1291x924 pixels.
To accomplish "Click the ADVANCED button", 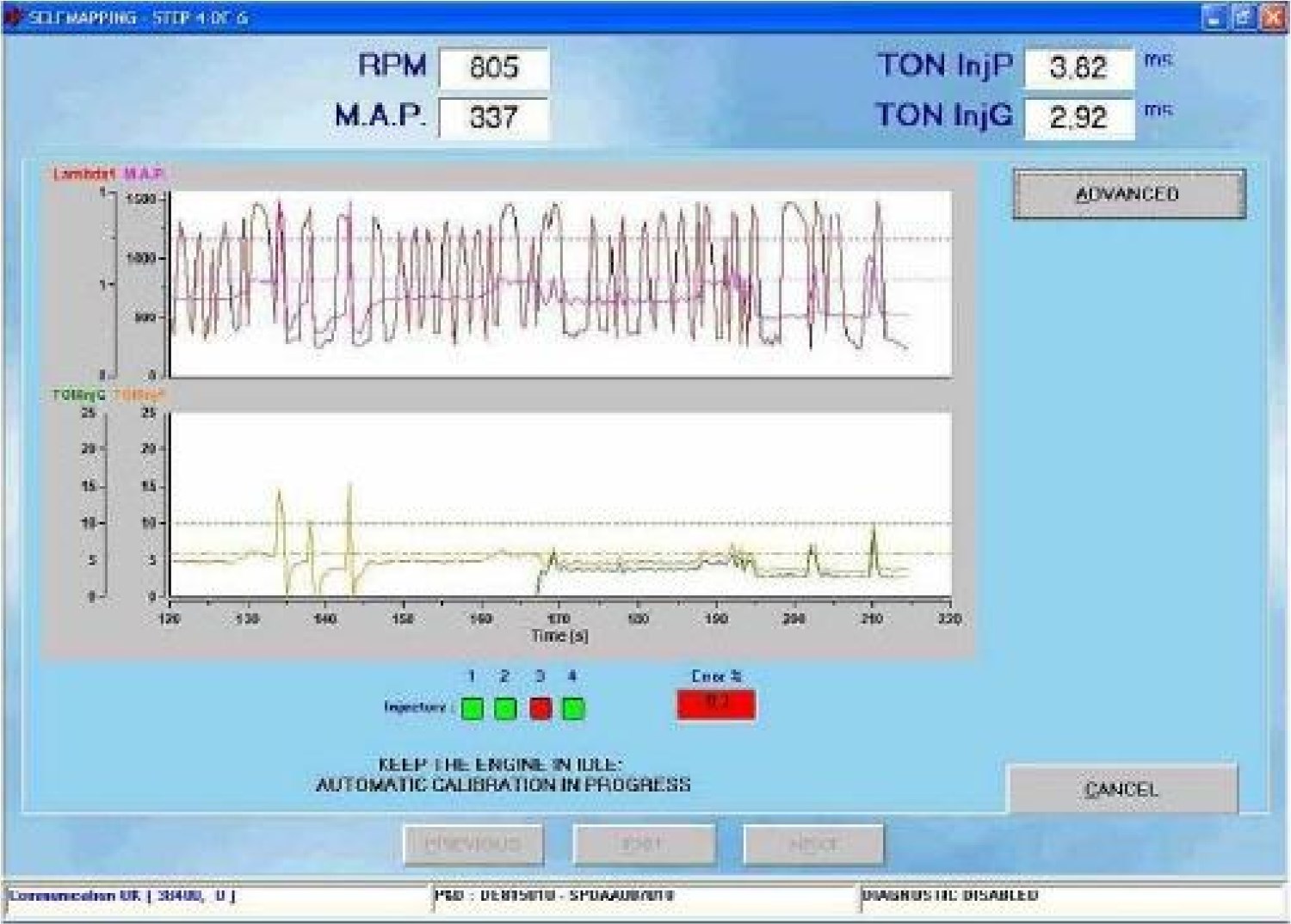I will pyautogui.click(x=1128, y=194).
